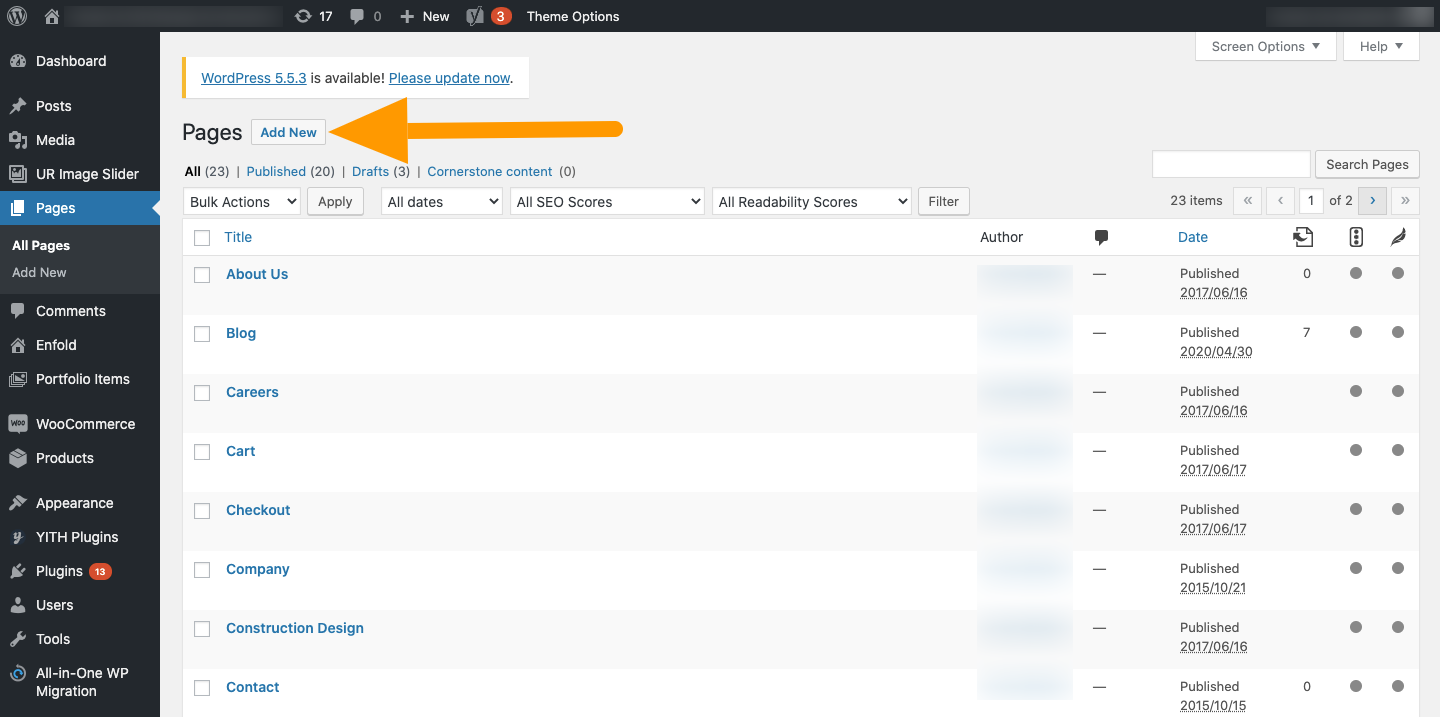The image size is (1440, 717).
Task: Check the About Us page checkbox
Action: 202,275
